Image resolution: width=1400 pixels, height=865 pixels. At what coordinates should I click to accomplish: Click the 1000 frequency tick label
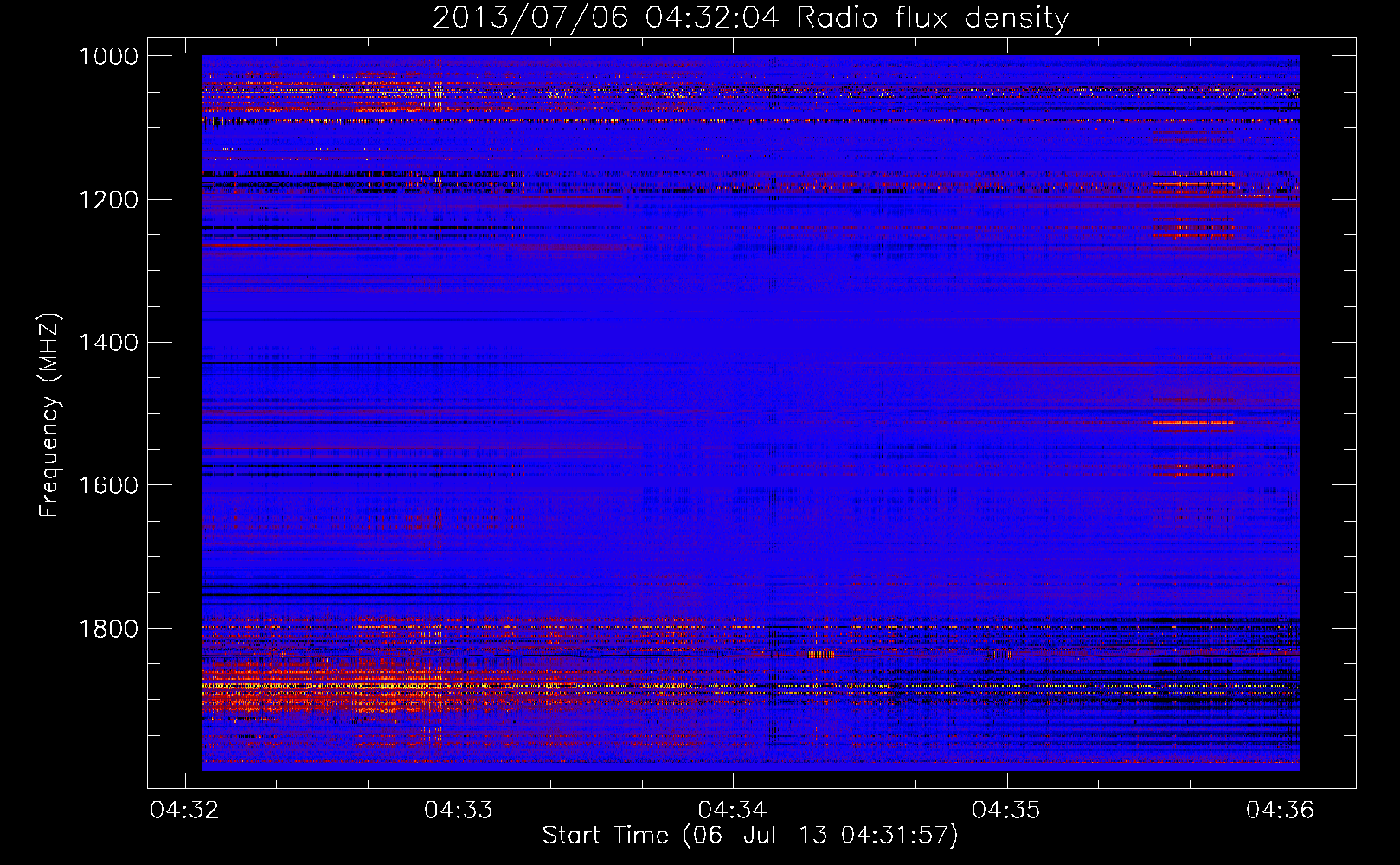pos(108,56)
